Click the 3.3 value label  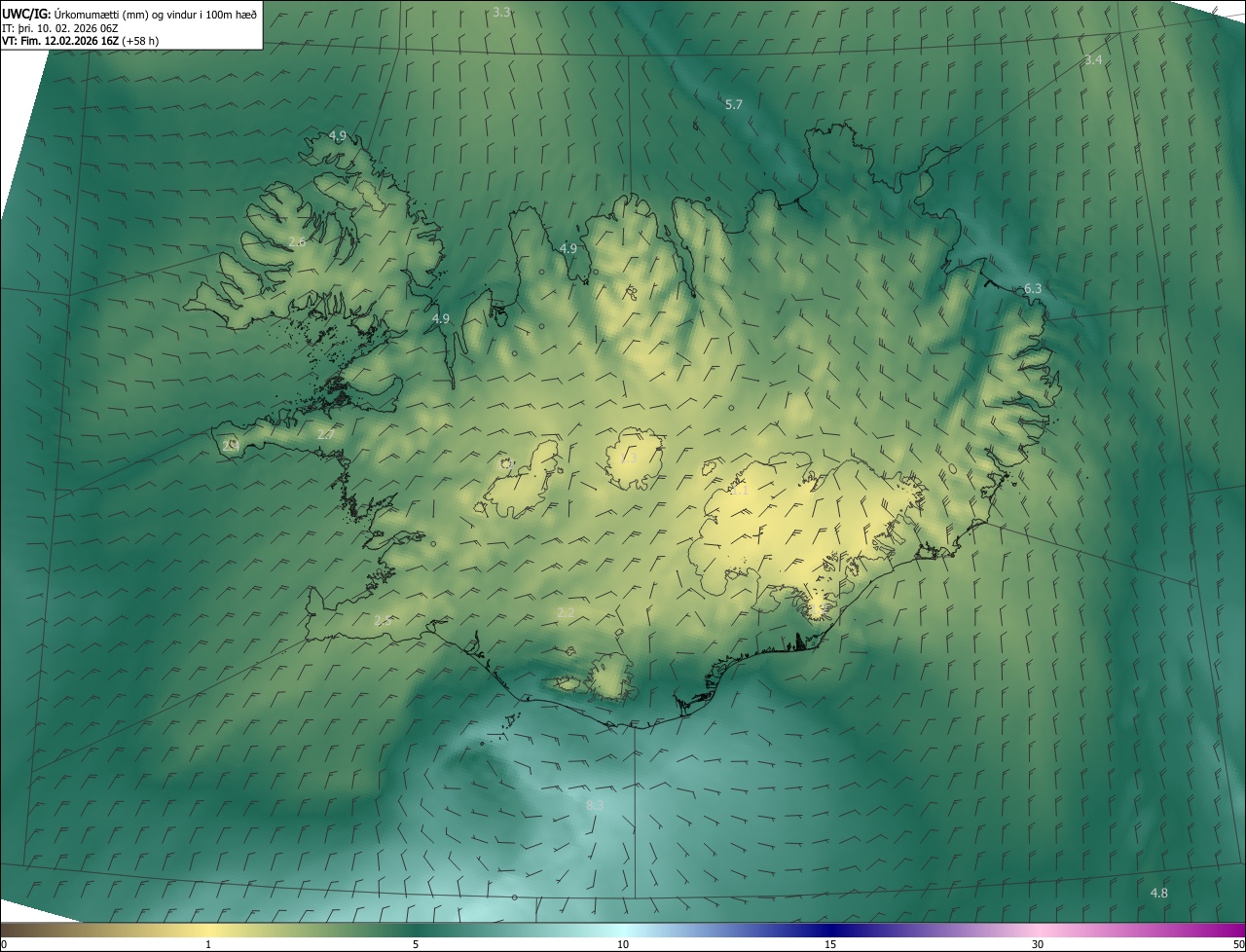502,13
